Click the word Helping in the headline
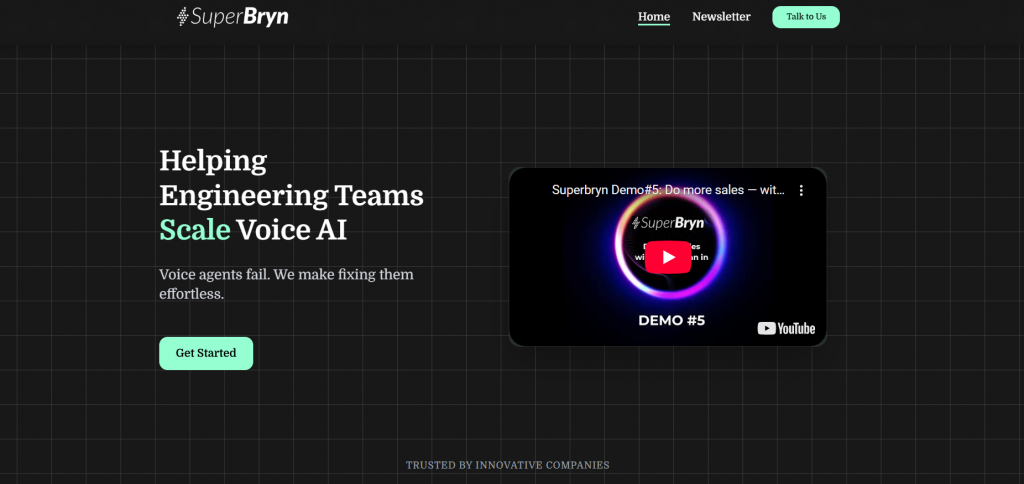Image resolution: width=1024 pixels, height=484 pixels. [x=213, y=160]
